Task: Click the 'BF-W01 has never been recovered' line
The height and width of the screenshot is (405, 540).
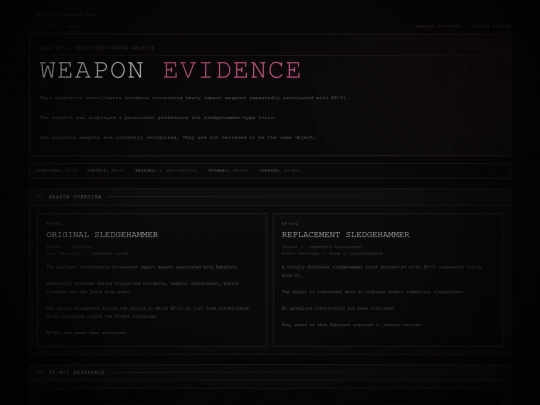Action: click(x=87, y=333)
